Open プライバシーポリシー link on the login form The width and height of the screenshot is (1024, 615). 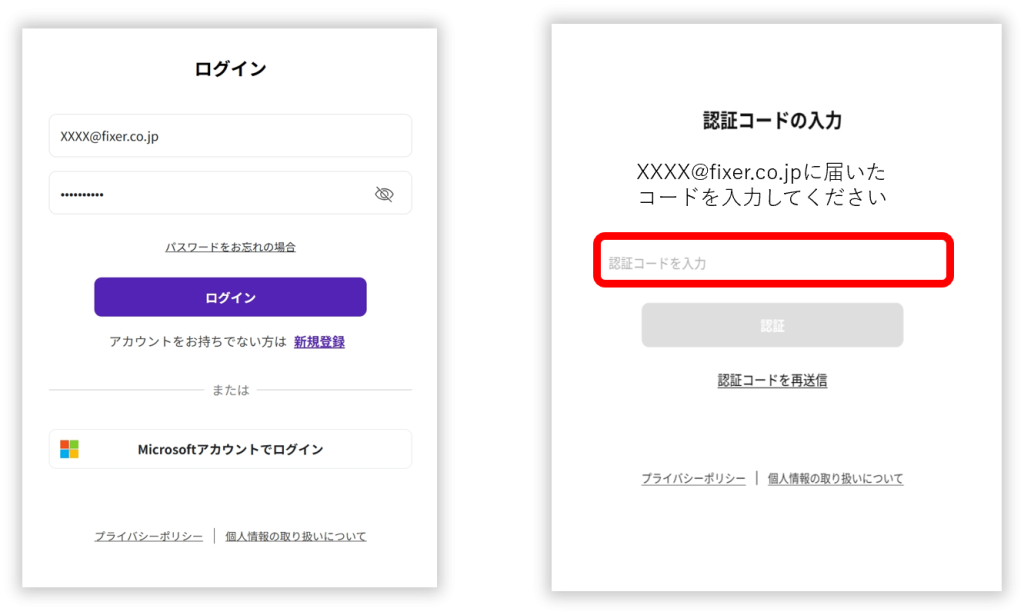pyautogui.click(x=149, y=537)
